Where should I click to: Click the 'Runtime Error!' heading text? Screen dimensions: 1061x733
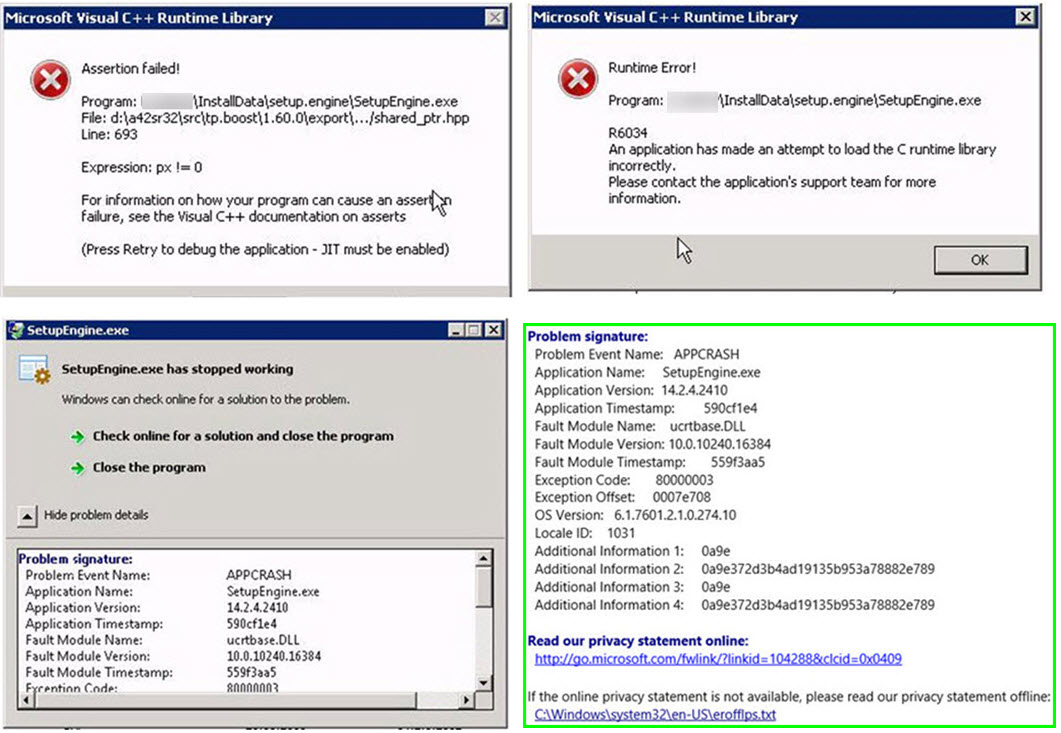[x=652, y=68]
